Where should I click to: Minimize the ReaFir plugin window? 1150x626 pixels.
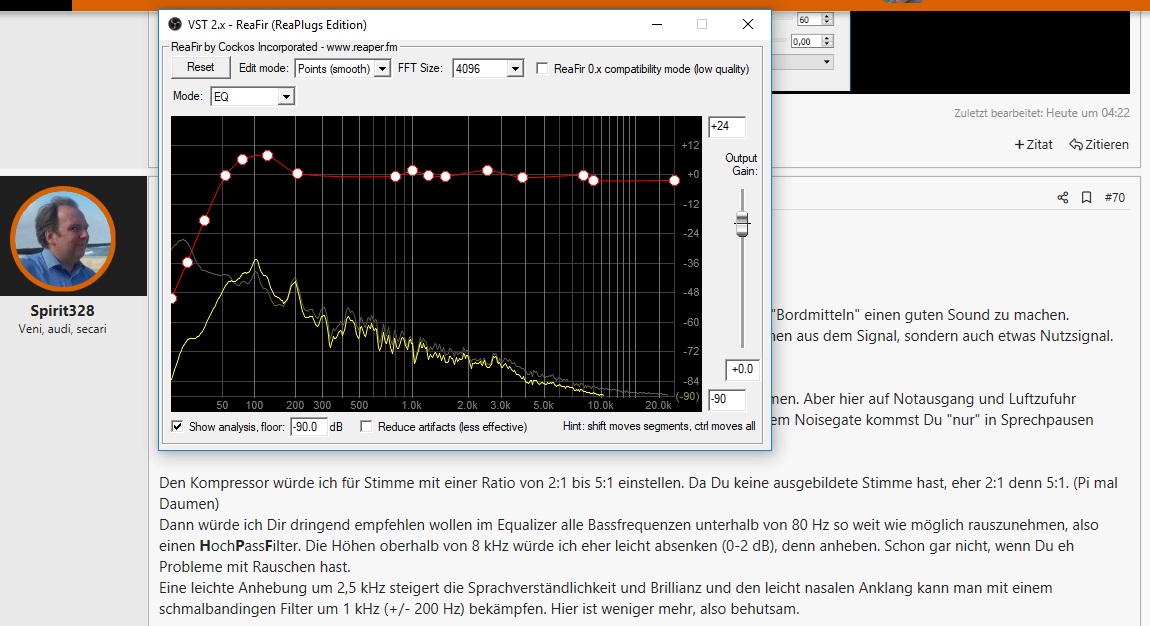pyautogui.click(x=657, y=24)
